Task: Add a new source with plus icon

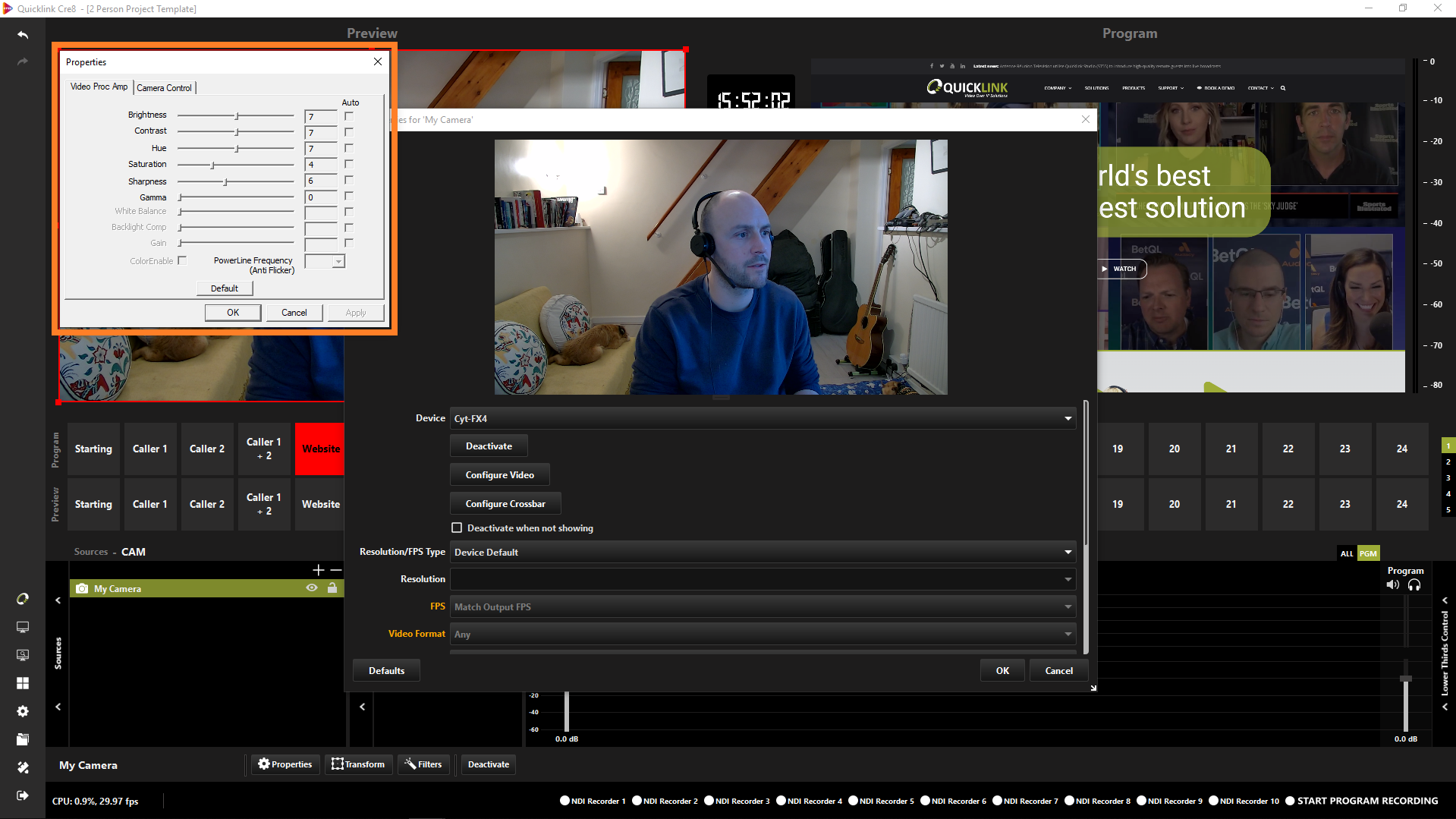Action: tap(318, 569)
